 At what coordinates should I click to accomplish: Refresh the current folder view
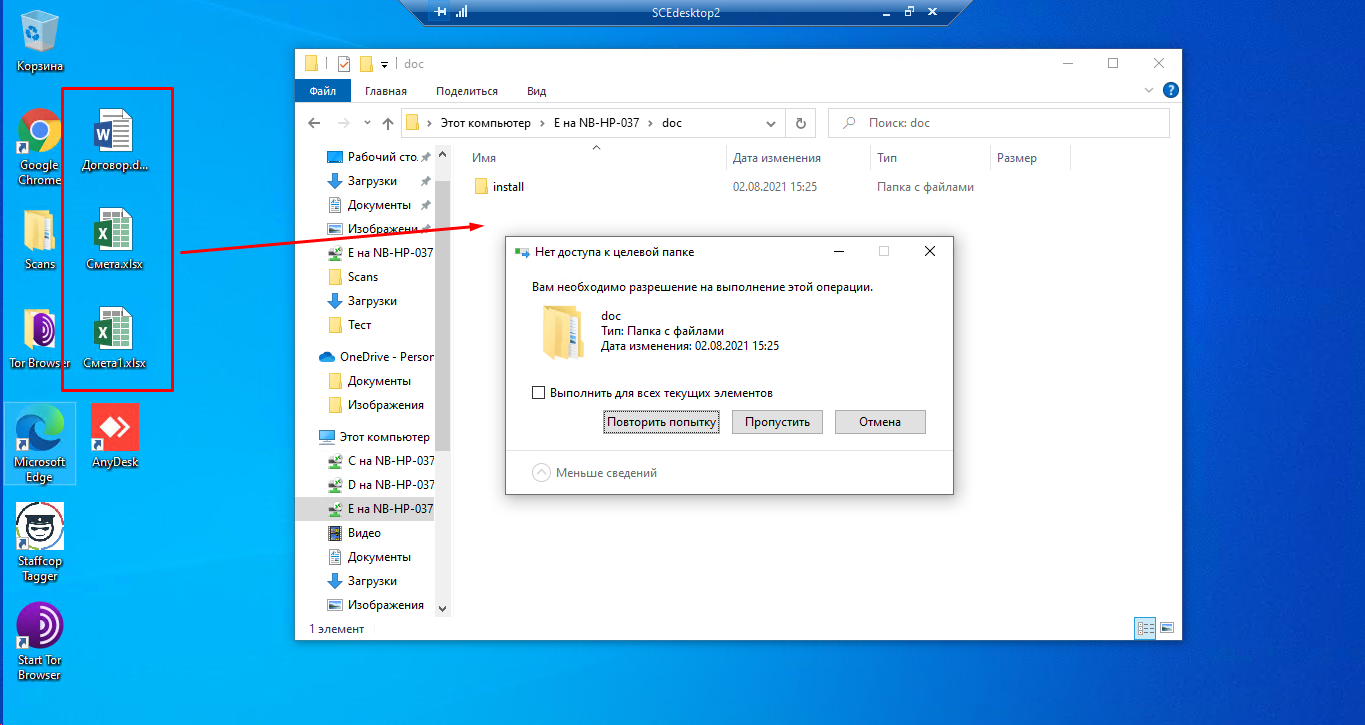(x=800, y=124)
